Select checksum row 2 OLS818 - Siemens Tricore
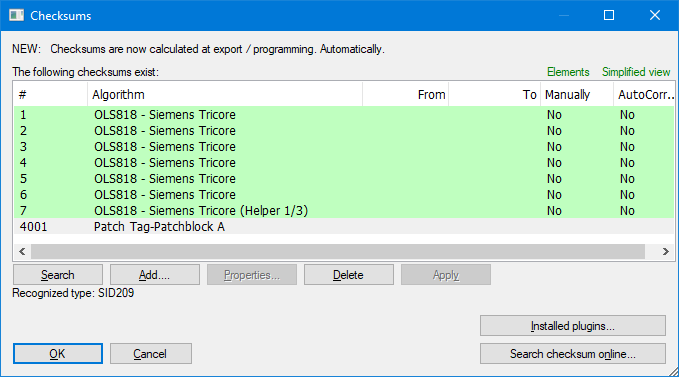Viewport: 679px width, 377px height. (x=344, y=131)
